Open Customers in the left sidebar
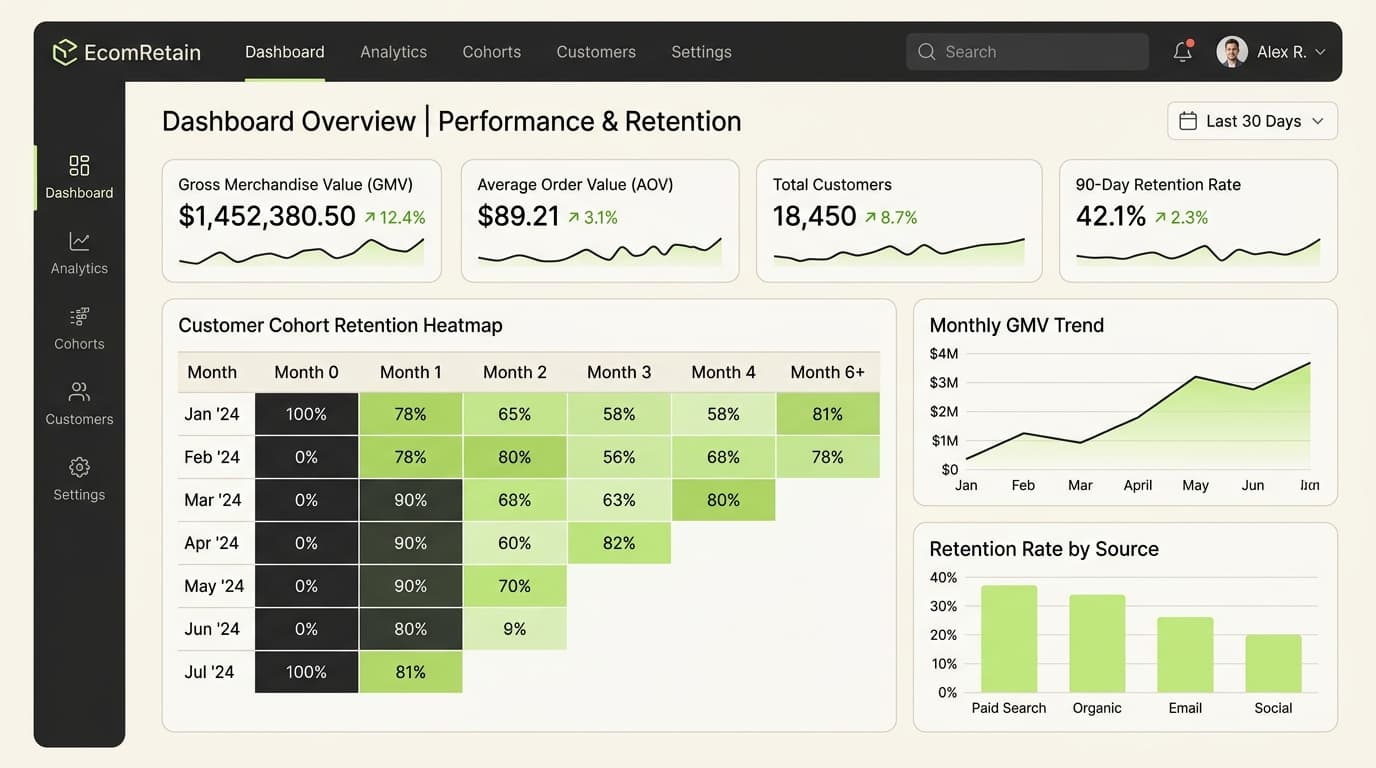Image resolution: width=1376 pixels, height=768 pixels. pyautogui.click(x=79, y=404)
